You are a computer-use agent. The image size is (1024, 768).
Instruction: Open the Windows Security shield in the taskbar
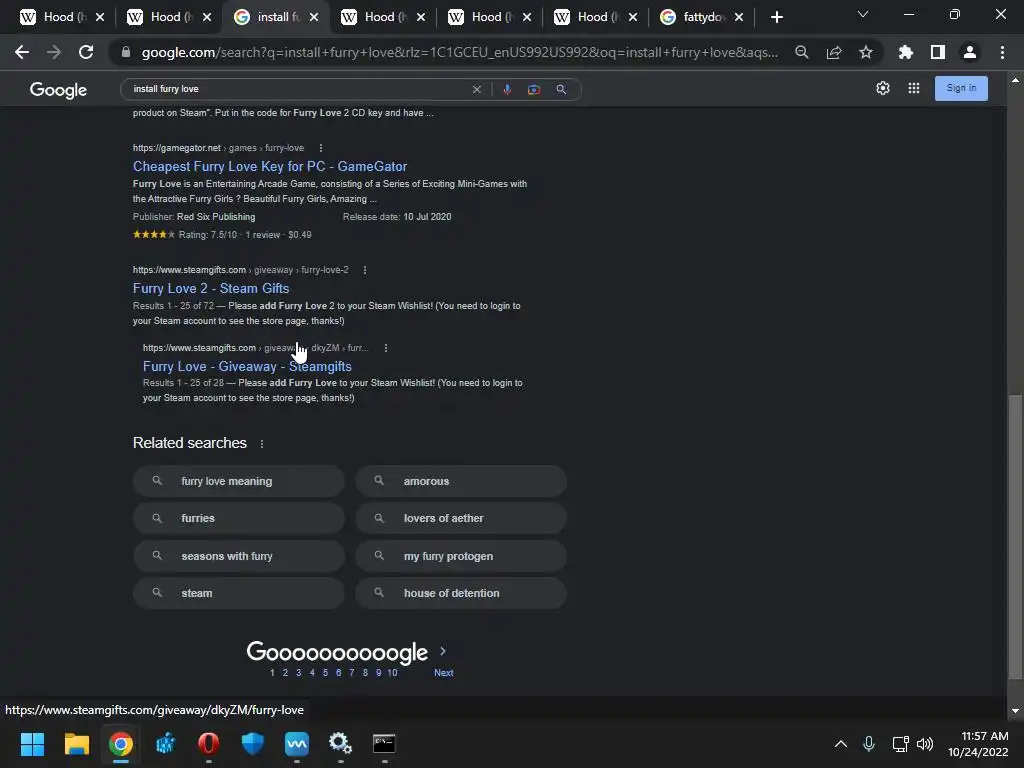pos(252,744)
